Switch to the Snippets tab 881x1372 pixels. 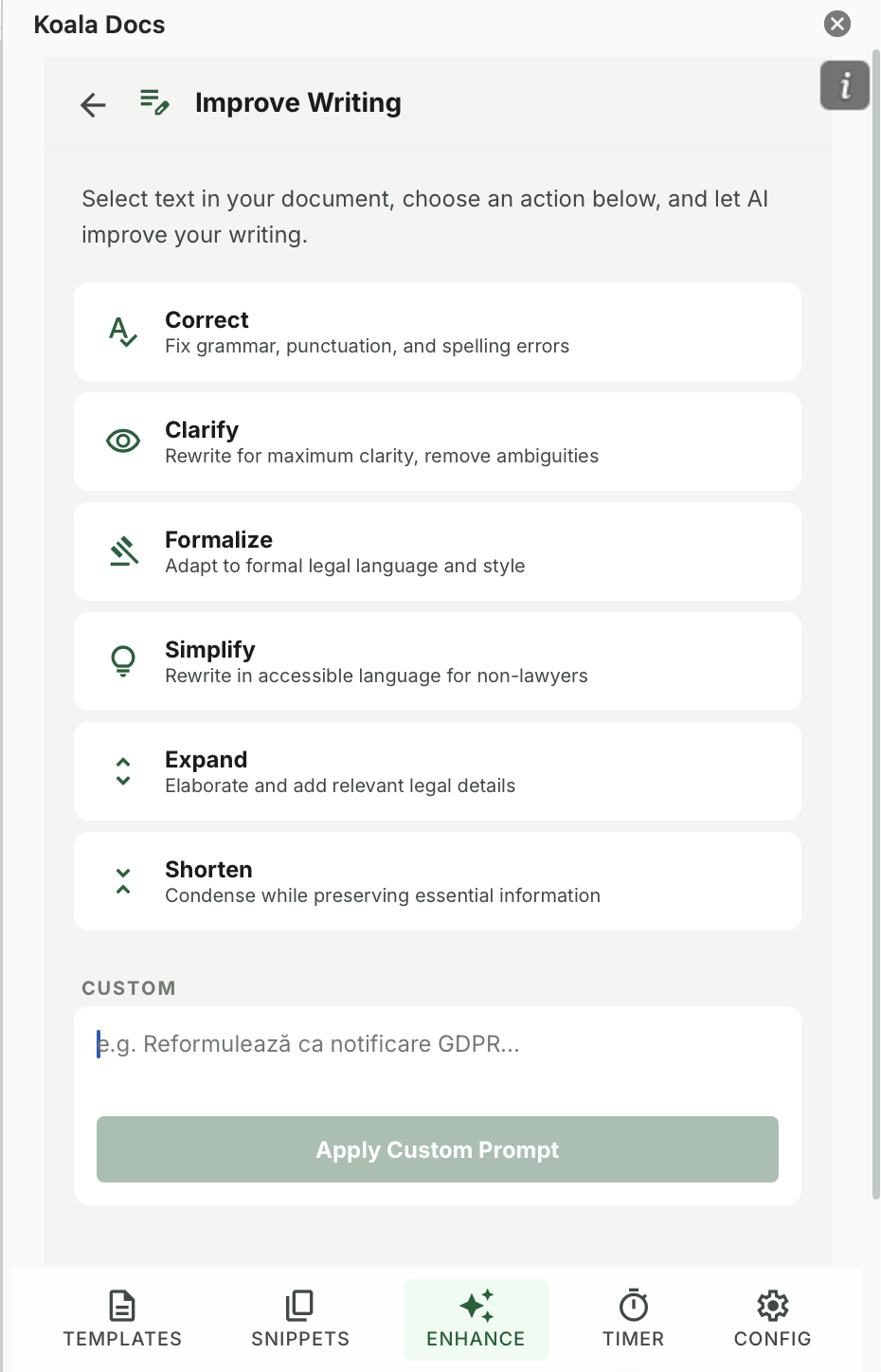point(299,1319)
